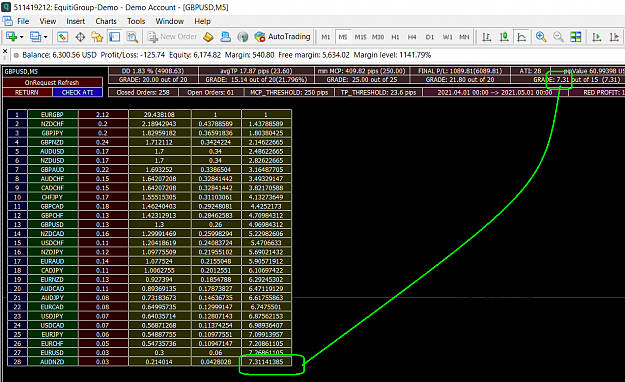Open the File menu

(23, 21)
